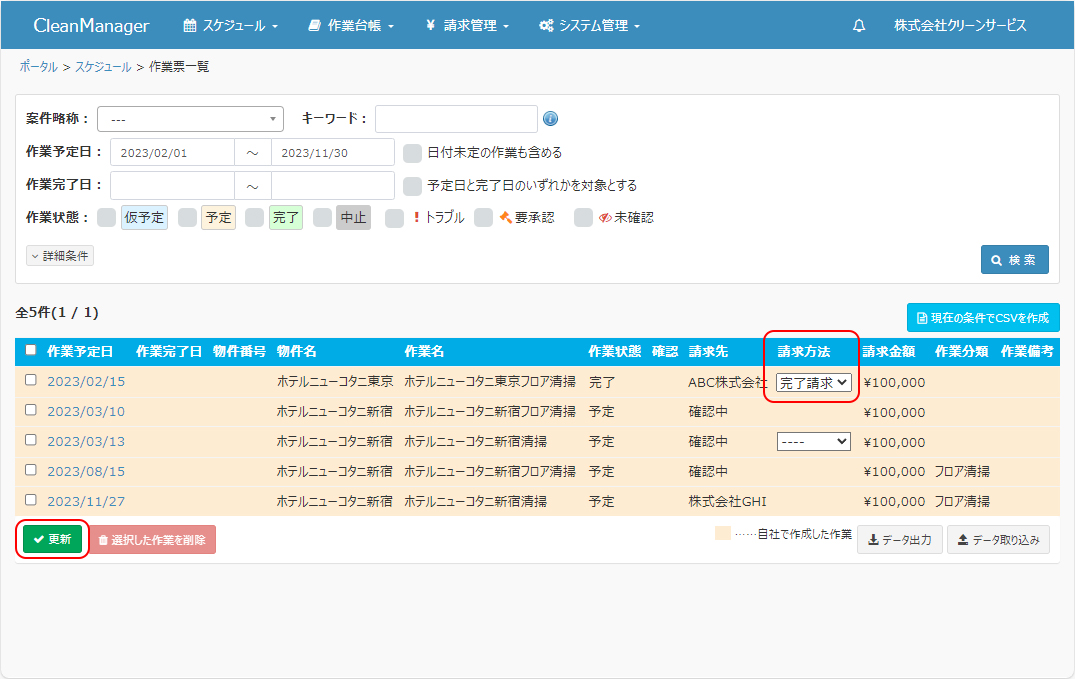Enable 日付未定の作業も含める checkbox

tap(412, 153)
